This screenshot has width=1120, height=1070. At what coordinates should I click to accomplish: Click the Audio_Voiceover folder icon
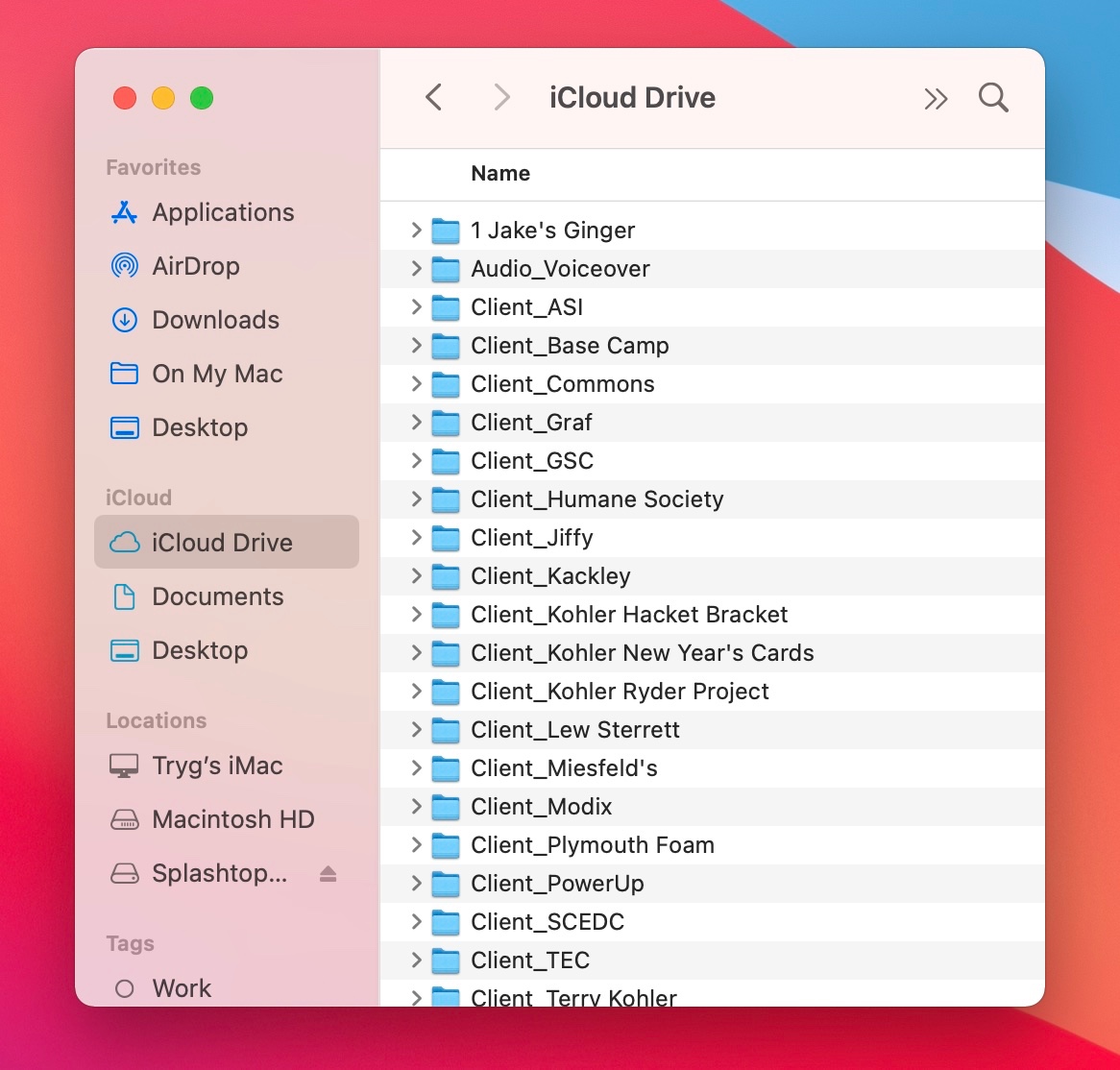click(446, 269)
